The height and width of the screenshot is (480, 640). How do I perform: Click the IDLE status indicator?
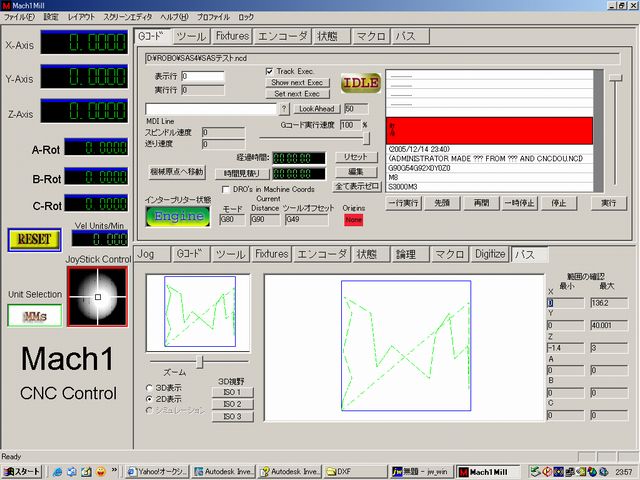[x=361, y=83]
